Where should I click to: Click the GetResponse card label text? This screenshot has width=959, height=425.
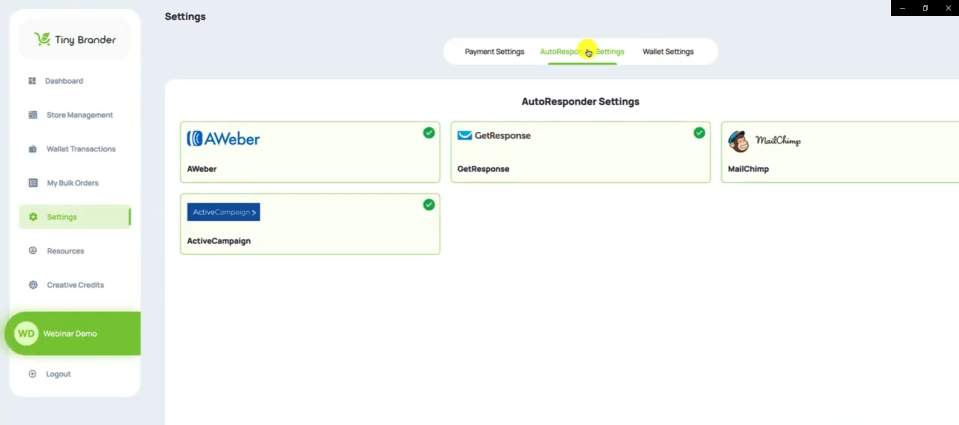click(x=483, y=169)
